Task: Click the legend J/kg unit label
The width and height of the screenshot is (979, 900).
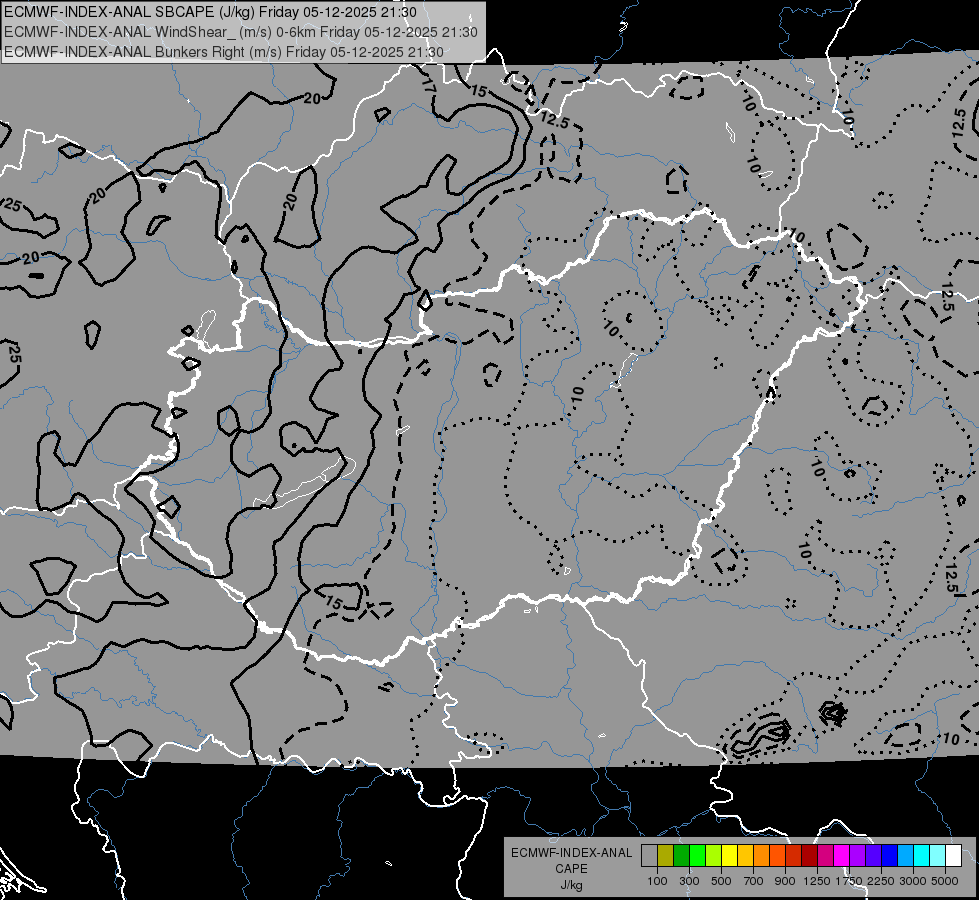Action: [x=571, y=885]
